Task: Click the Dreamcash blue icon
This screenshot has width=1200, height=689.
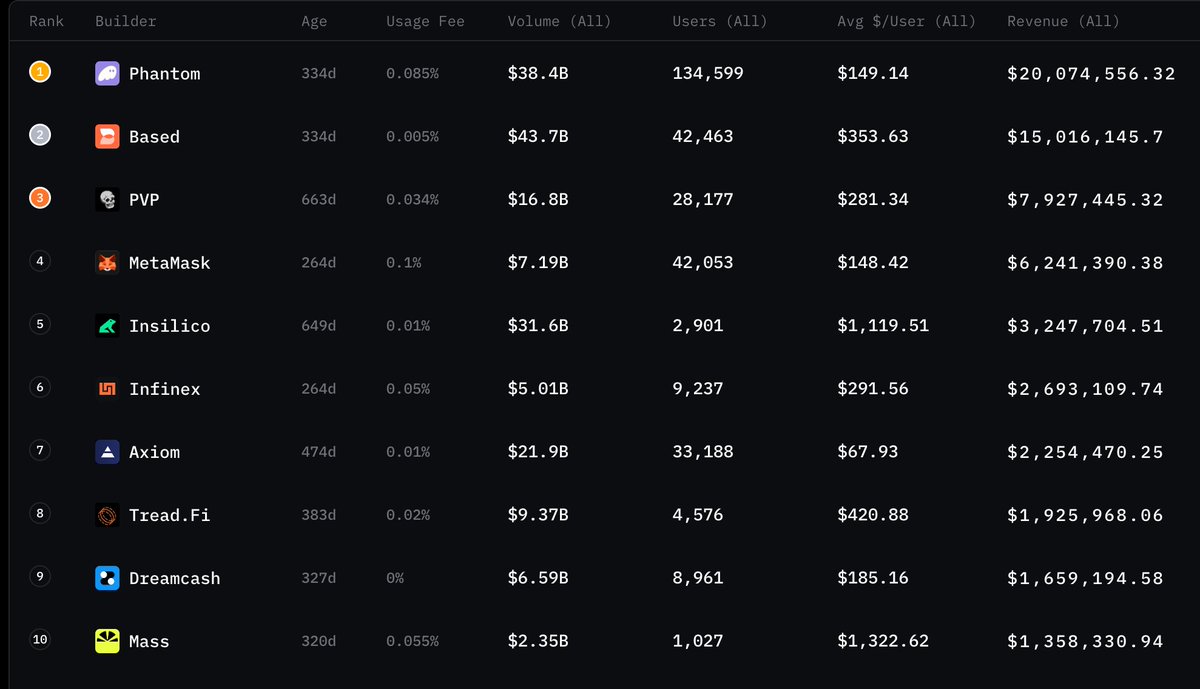Action: coord(107,577)
